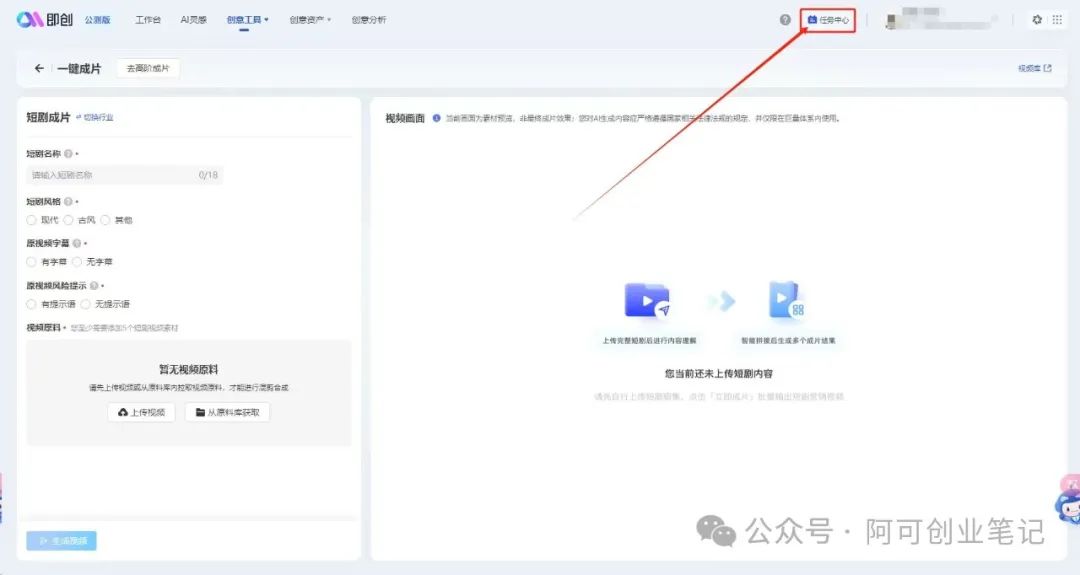
Task: Open the assistant mascot icon
Action: (x=1068, y=508)
